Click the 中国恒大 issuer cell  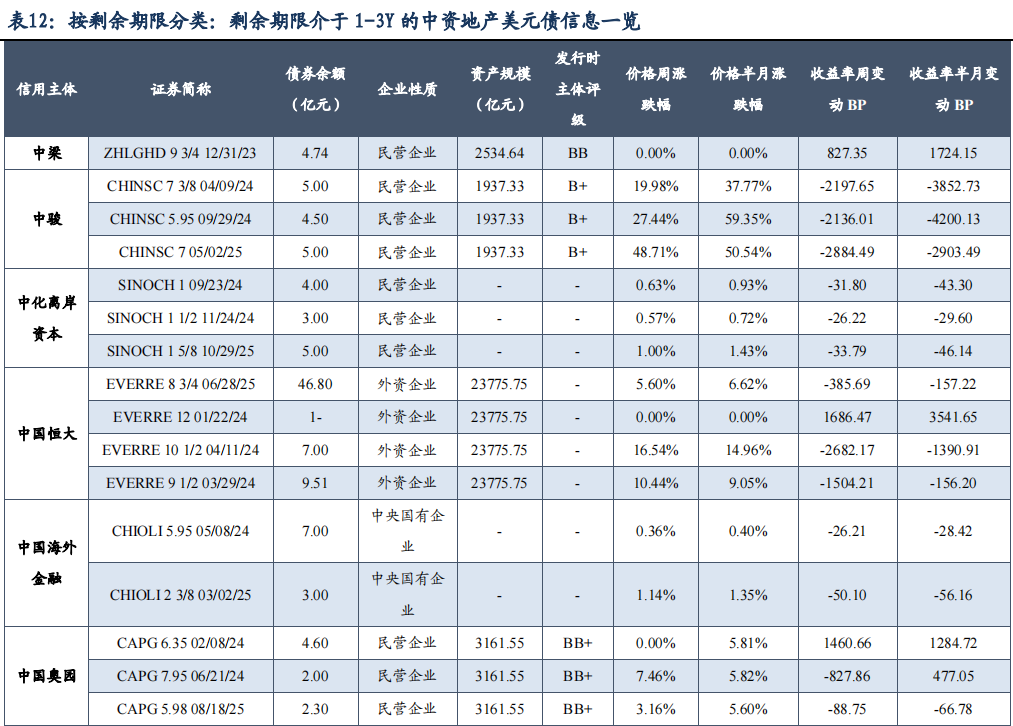(x=47, y=433)
